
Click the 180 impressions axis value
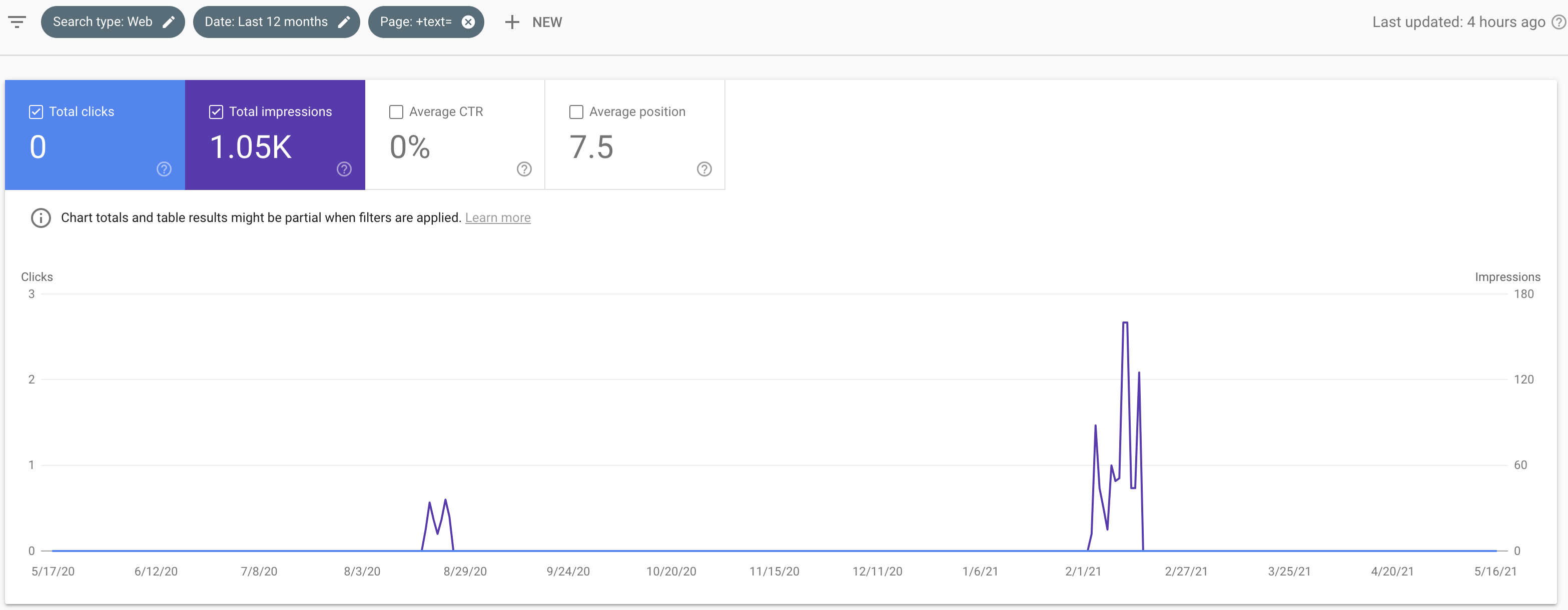tap(1523, 294)
